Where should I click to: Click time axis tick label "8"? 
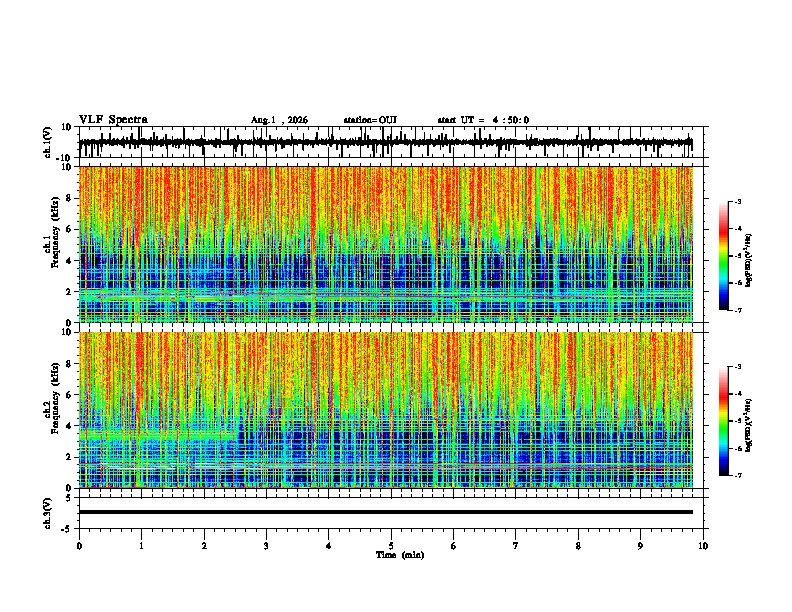click(578, 546)
